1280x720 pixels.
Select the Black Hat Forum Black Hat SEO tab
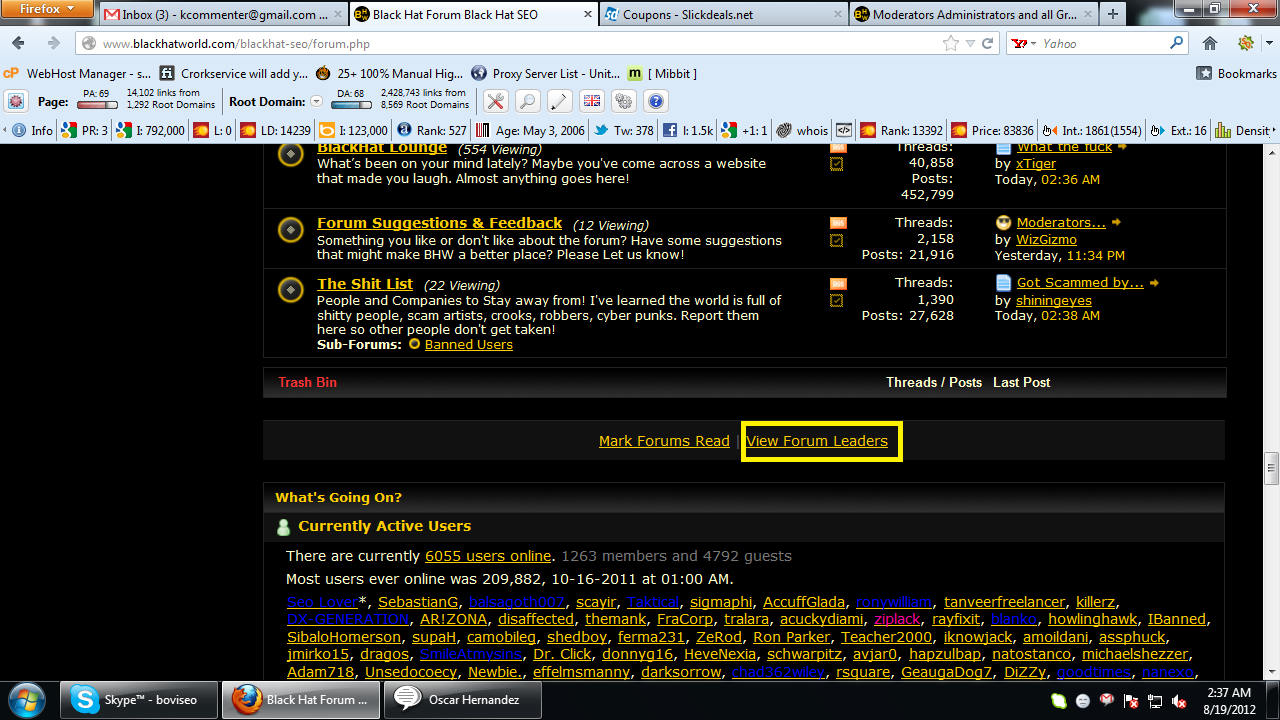tap(472, 15)
